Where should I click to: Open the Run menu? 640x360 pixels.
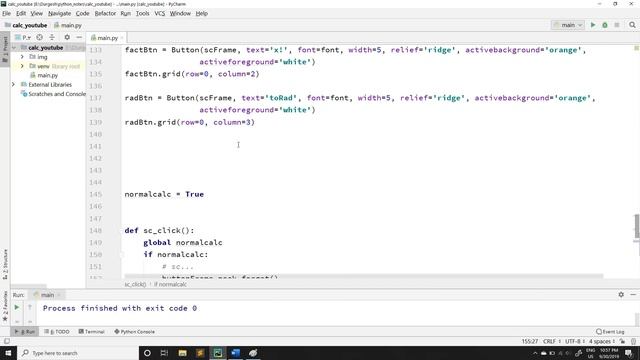(125, 13)
